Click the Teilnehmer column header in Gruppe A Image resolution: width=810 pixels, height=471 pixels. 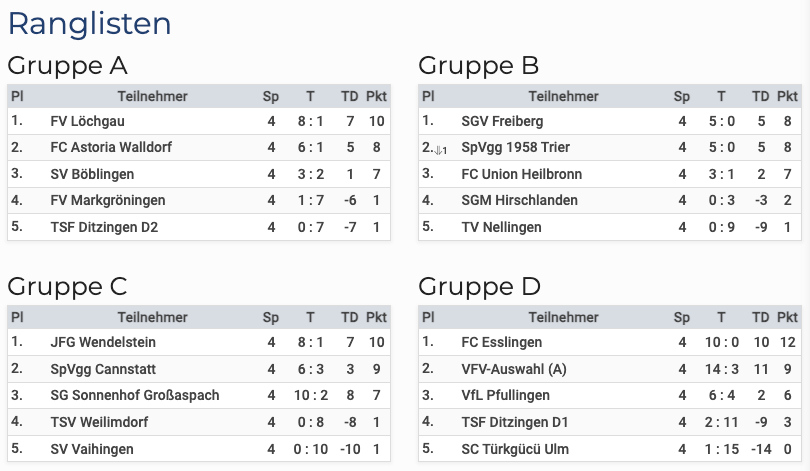tap(152, 96)
